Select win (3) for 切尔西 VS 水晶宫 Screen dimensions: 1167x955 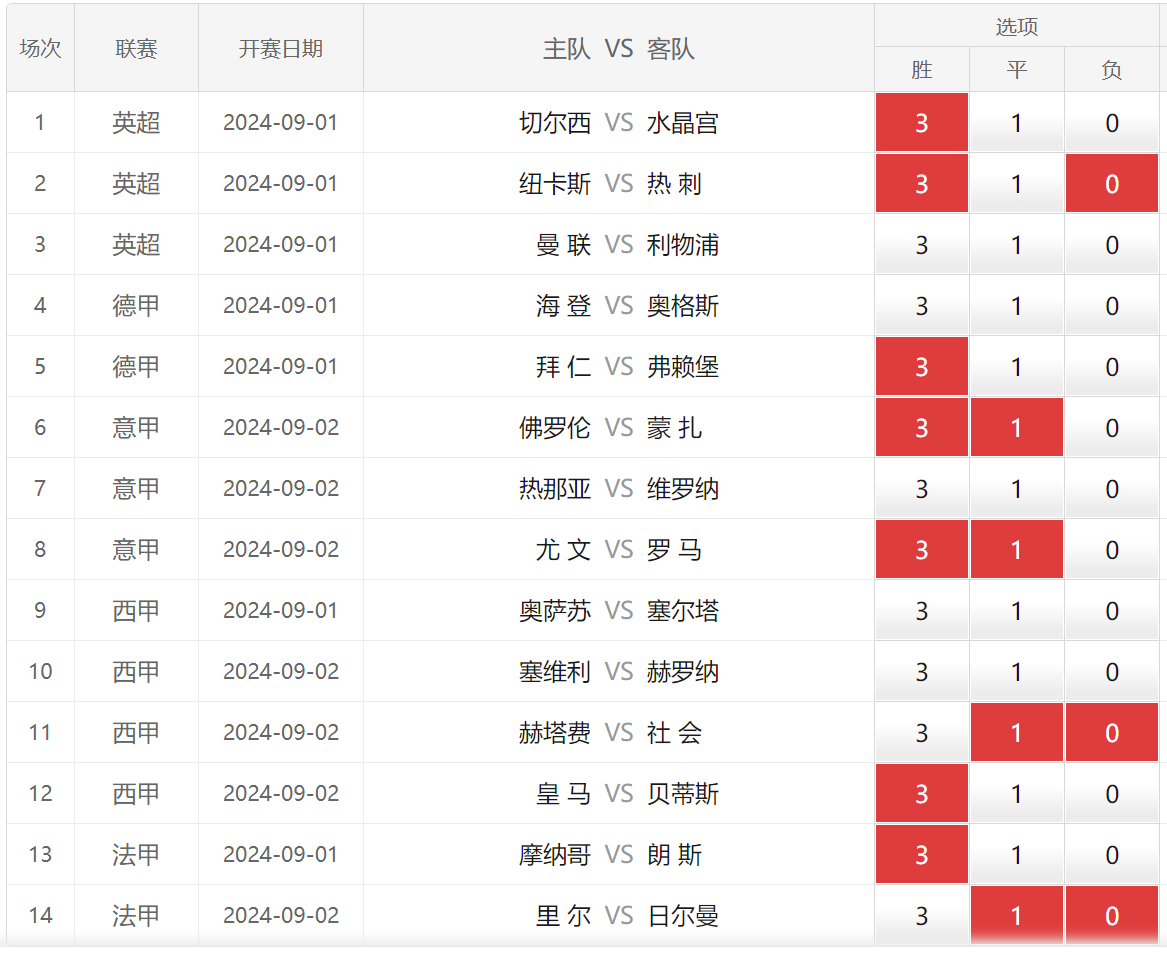coord(921,122)
